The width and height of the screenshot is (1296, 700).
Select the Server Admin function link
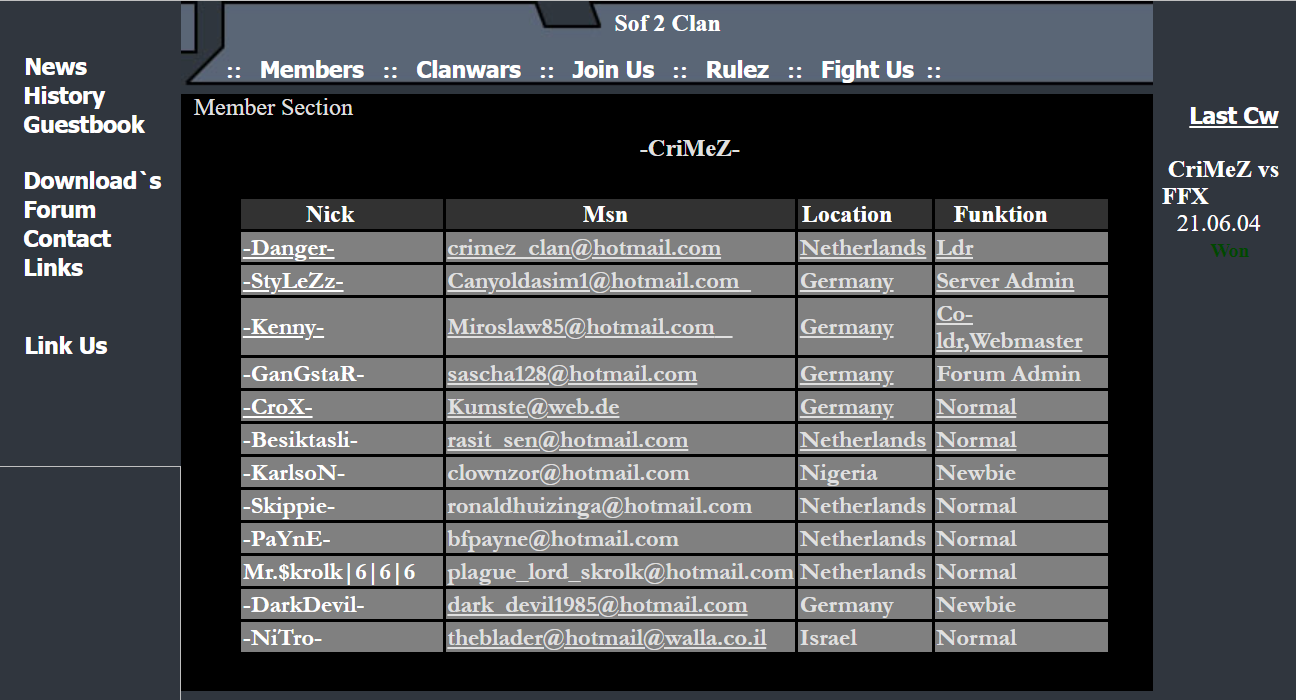click(x=1005, y=281)
